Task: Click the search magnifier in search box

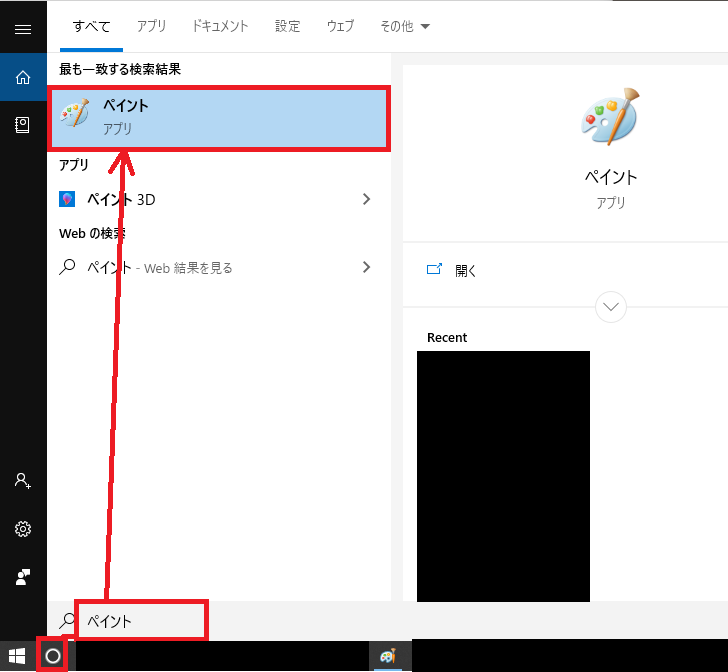Action: click(67, 620)
